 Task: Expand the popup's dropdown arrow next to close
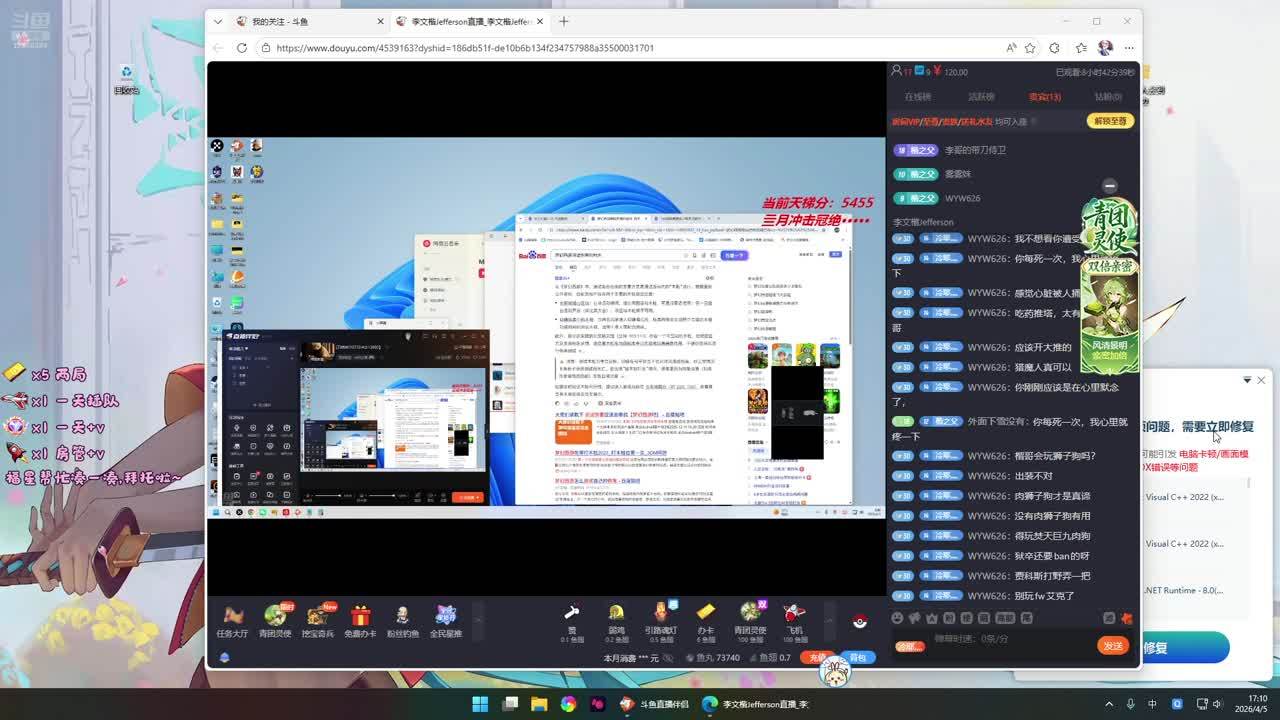[x=1246, y=380]
